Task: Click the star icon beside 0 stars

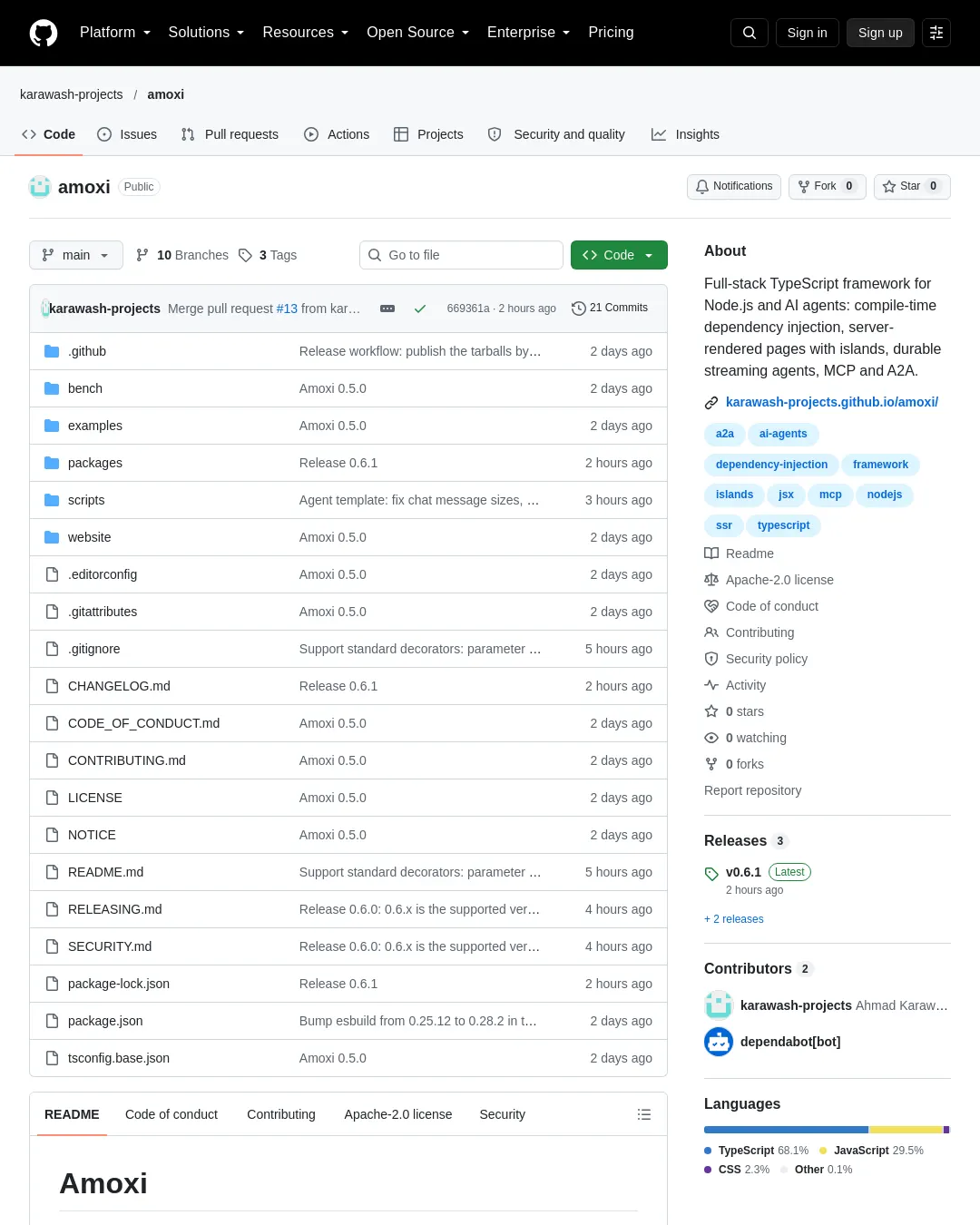Action: (x=711, y=711)
